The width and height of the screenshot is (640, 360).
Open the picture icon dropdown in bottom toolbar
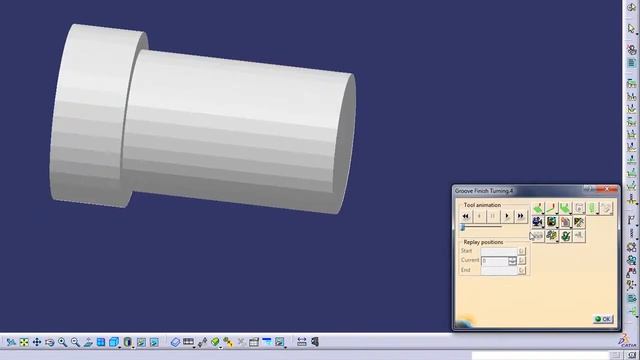[x=280, y=342]
